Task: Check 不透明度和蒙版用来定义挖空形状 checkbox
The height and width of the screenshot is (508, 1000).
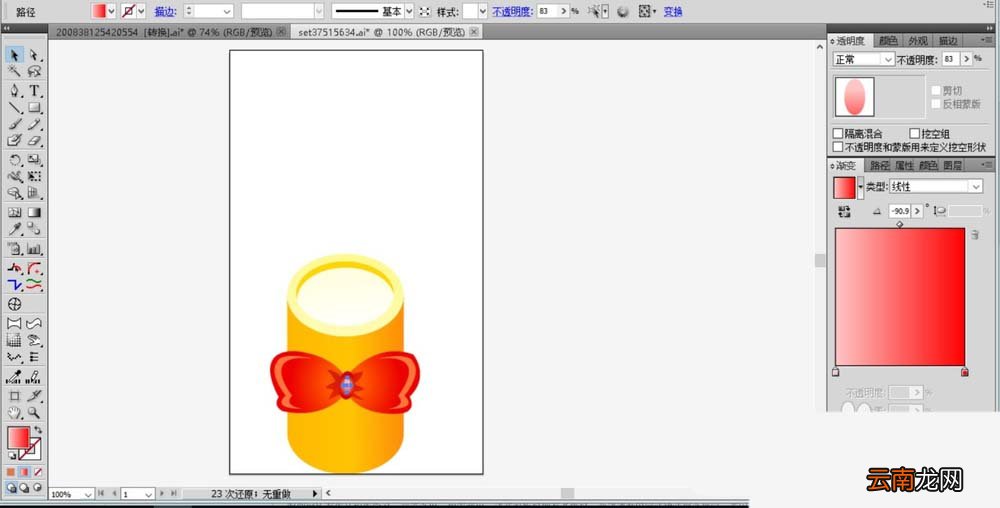Action: [838, 147]
